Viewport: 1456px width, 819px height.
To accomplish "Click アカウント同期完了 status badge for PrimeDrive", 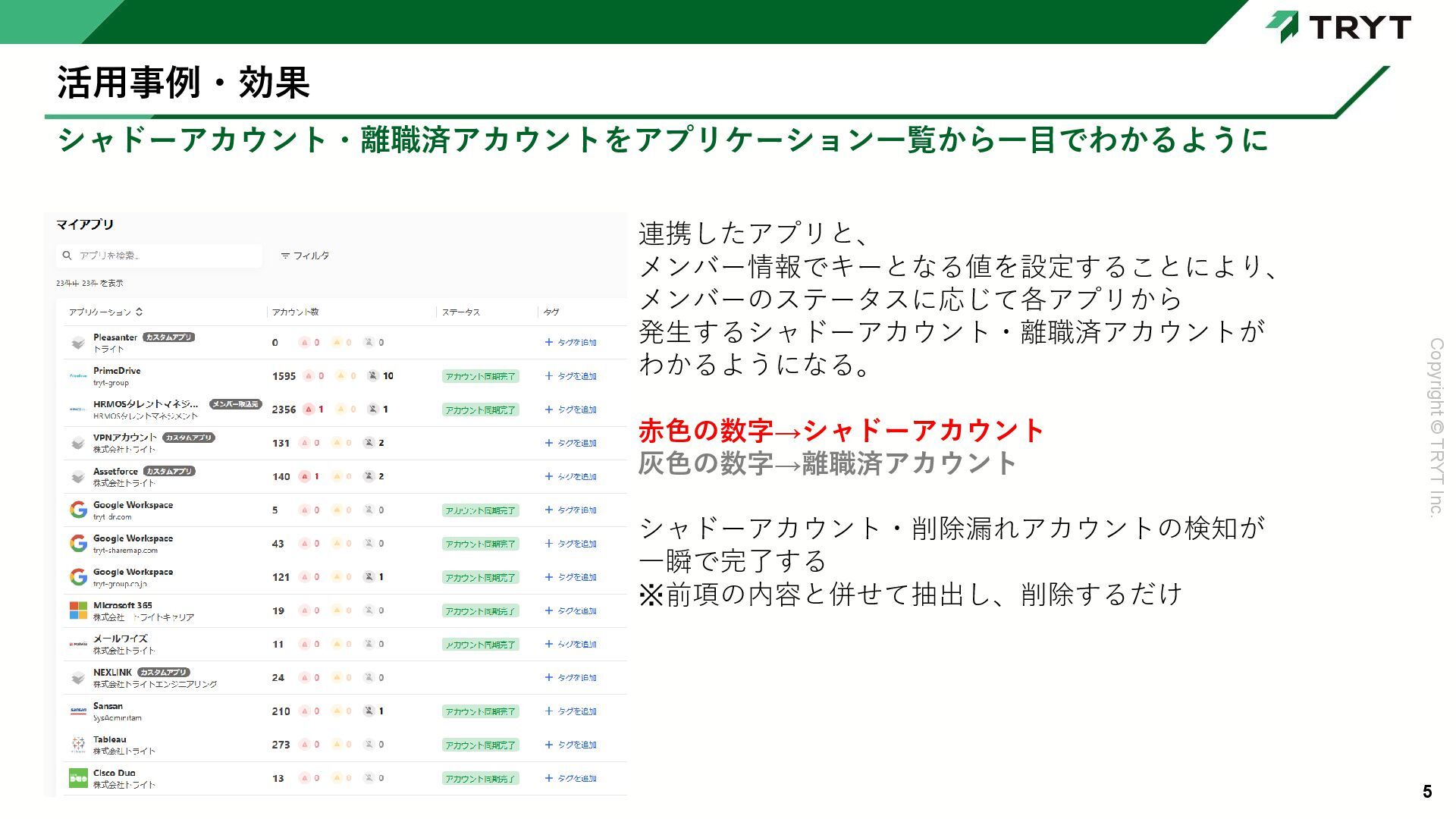I will click(480, 377).
